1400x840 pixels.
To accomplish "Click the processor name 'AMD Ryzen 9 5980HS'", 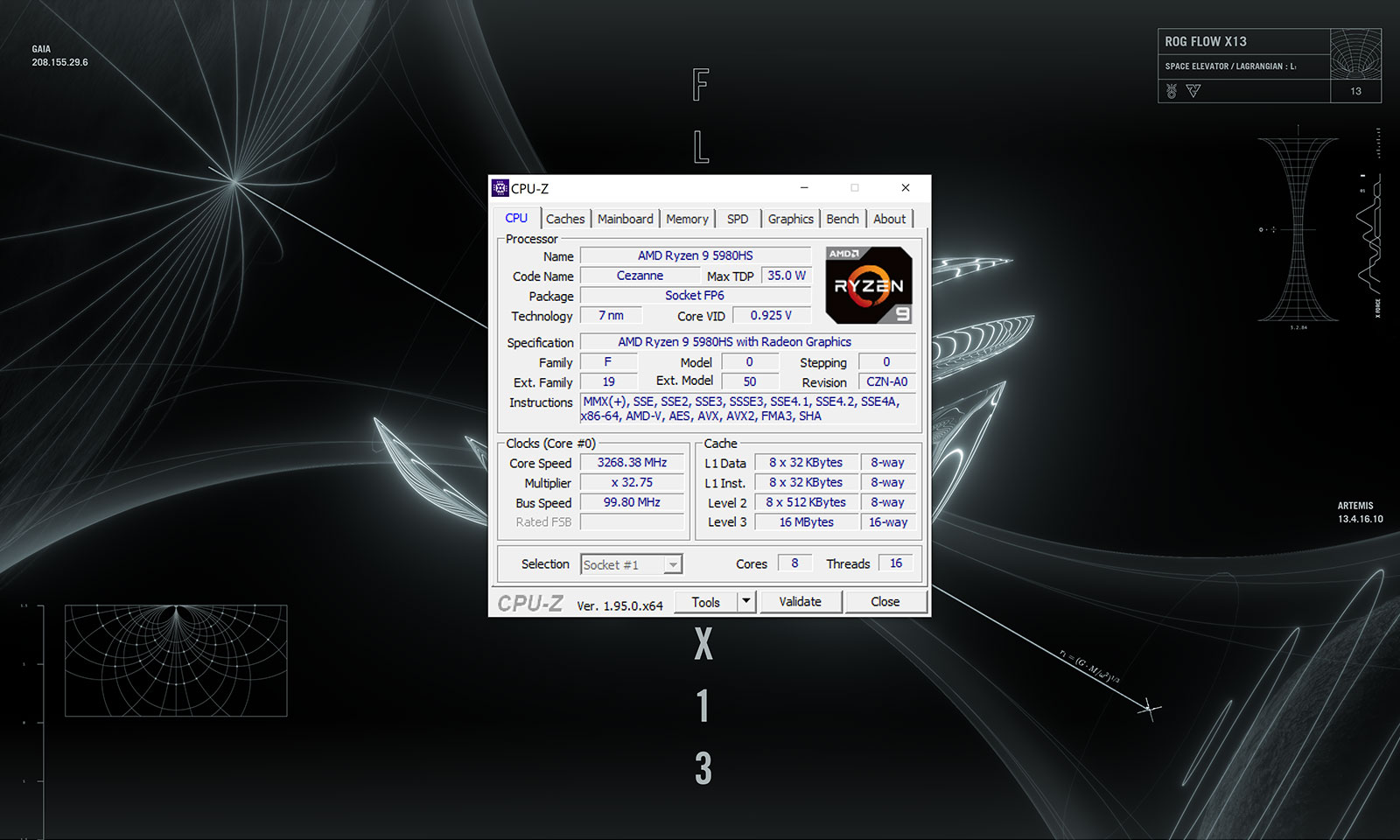I will 695,255.
